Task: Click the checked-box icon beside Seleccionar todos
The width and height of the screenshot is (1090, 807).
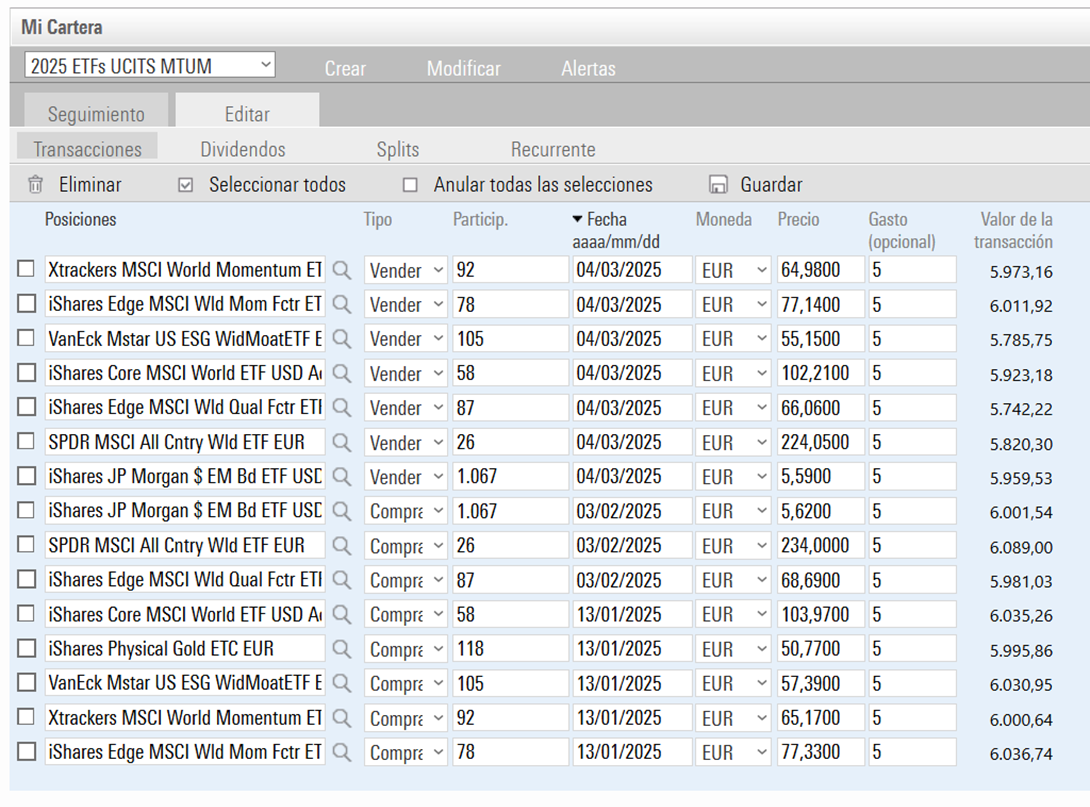Action: point(186,185)
